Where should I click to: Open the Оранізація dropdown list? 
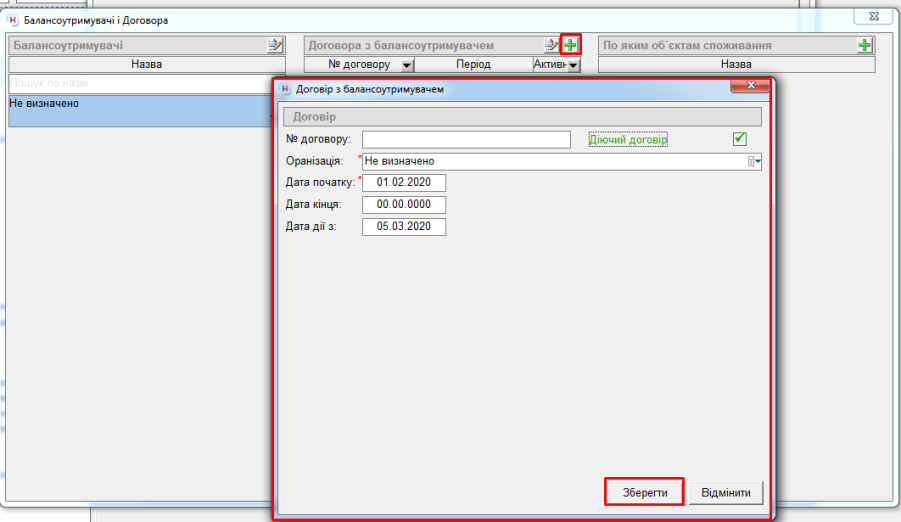pos(756,161)
